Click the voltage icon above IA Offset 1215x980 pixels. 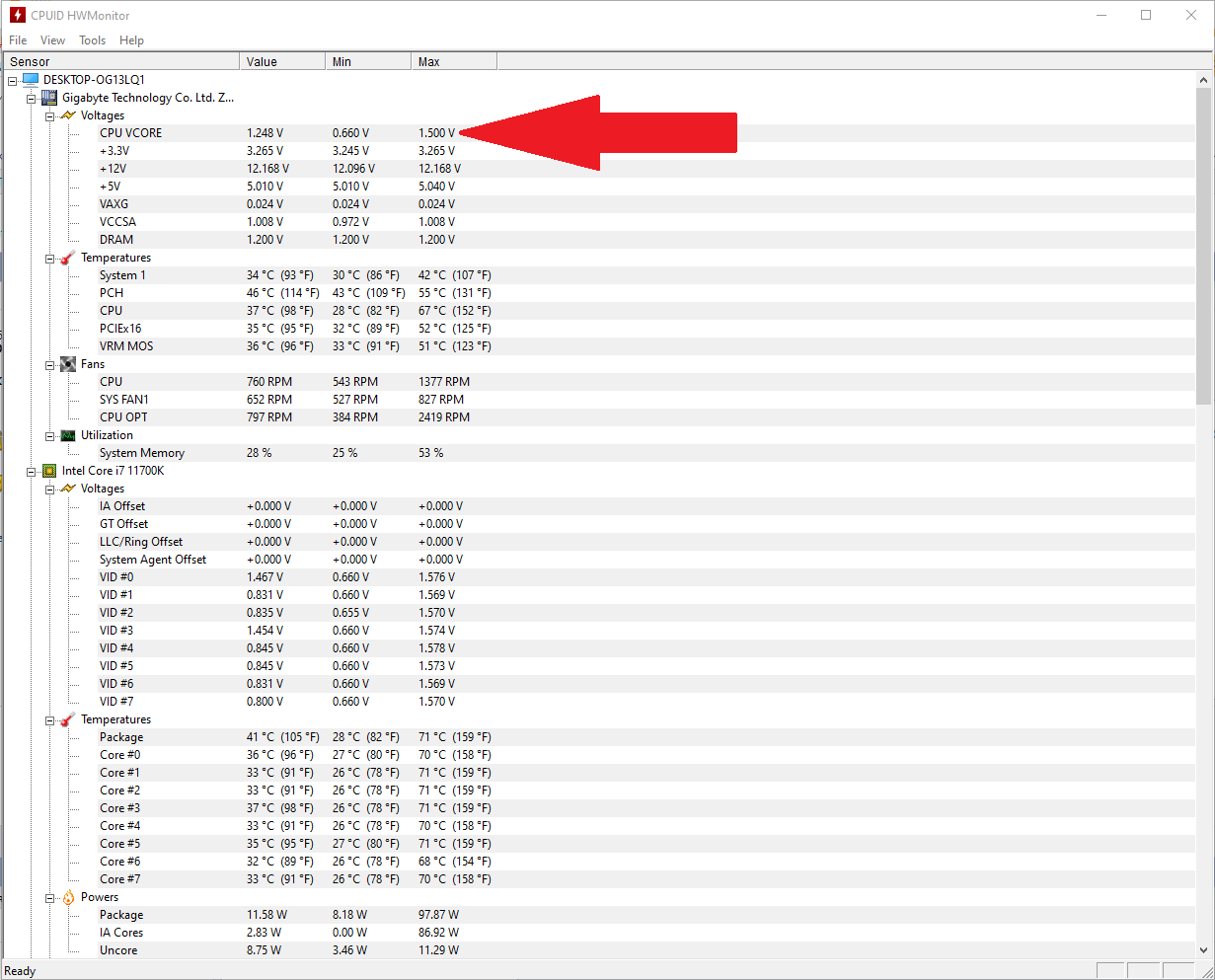click(67, 489)
